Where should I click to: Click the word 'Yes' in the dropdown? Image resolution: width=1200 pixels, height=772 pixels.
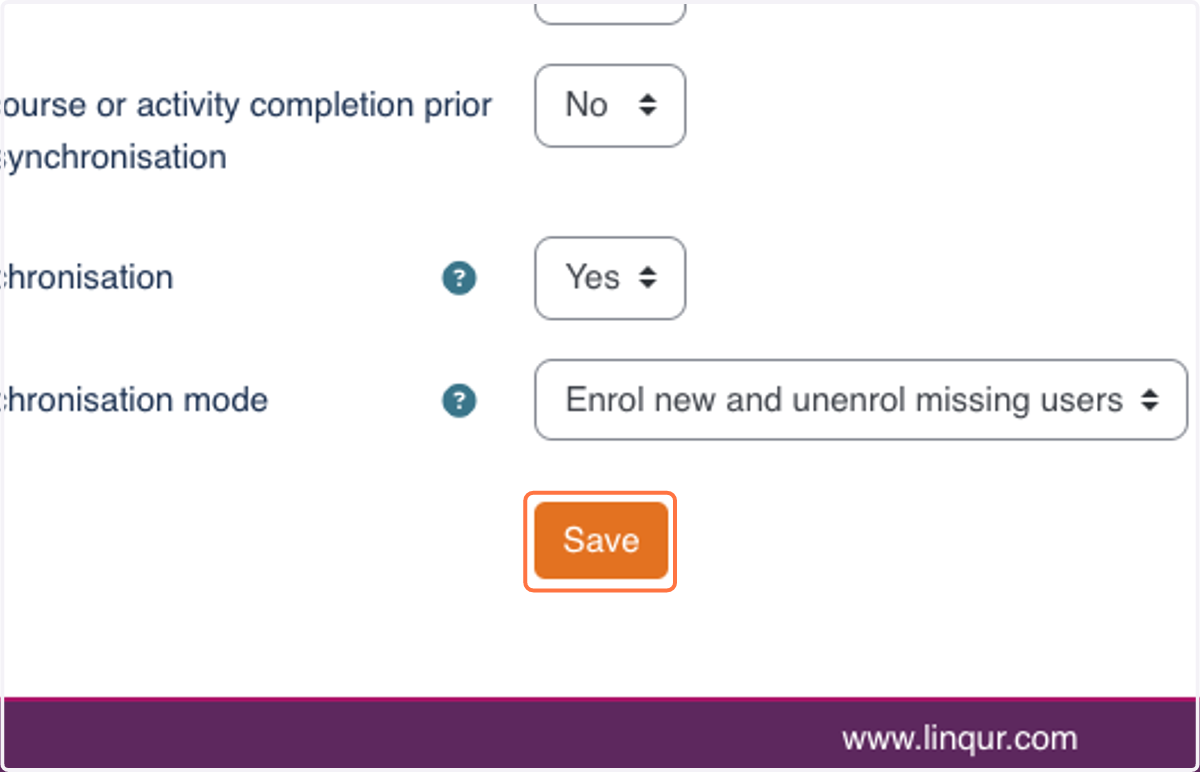(x=593, y=277)
